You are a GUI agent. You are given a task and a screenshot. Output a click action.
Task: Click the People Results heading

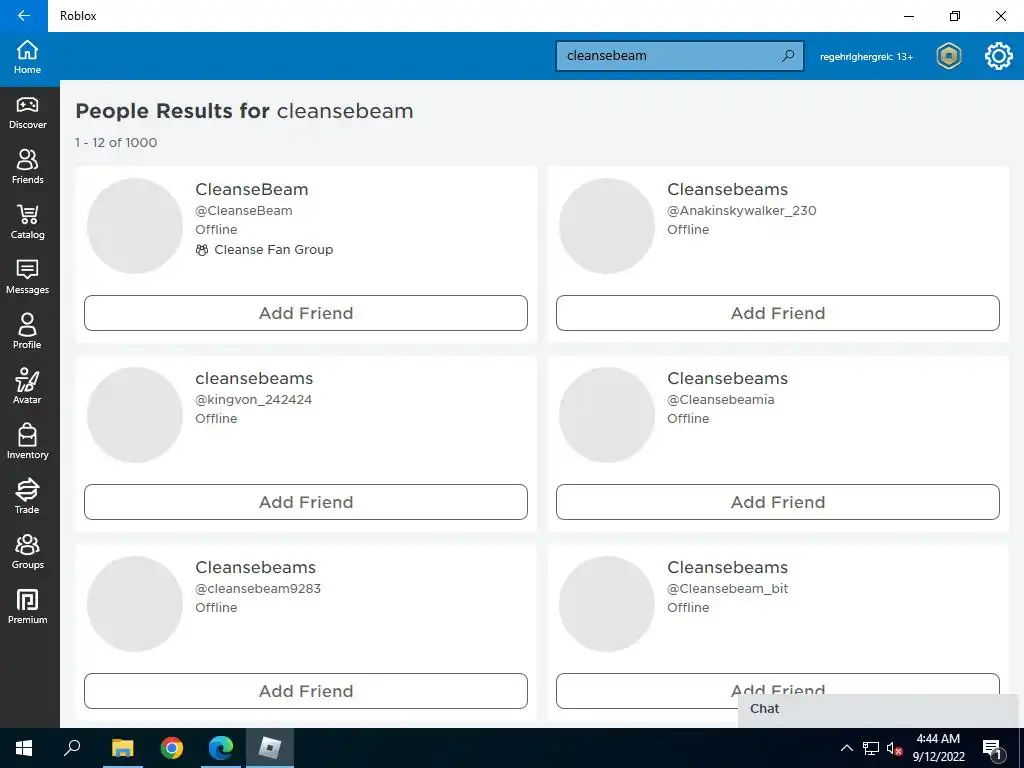click(x=244, y=111)
